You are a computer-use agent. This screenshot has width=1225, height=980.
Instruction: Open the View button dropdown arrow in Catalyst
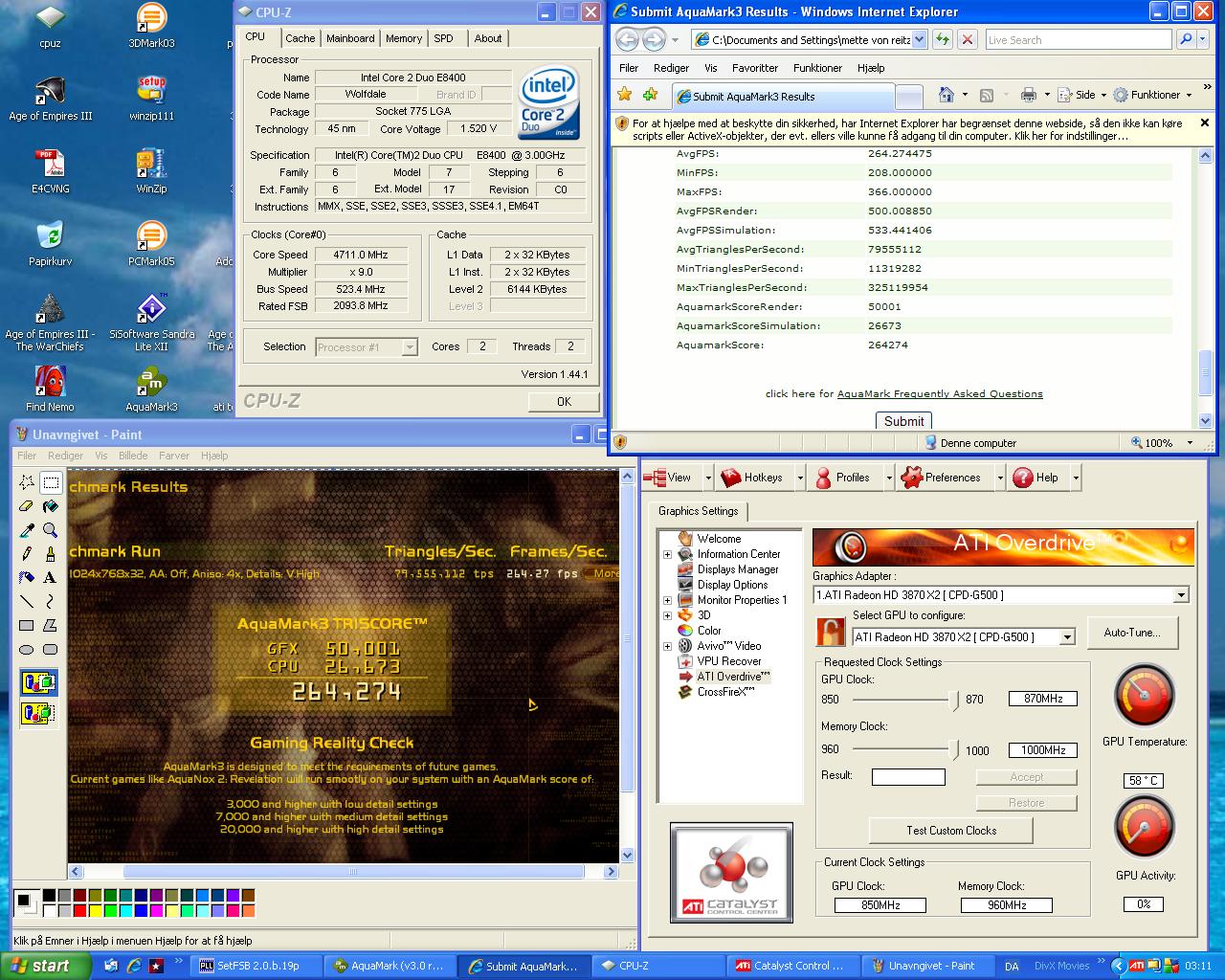708,478
